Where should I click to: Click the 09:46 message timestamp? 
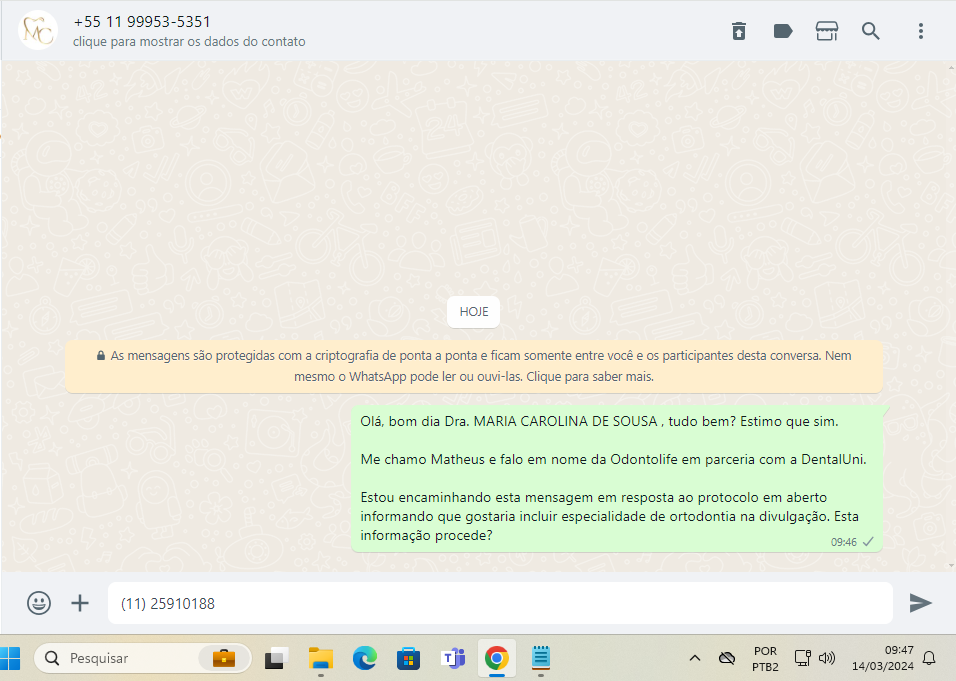pos(844,542)
